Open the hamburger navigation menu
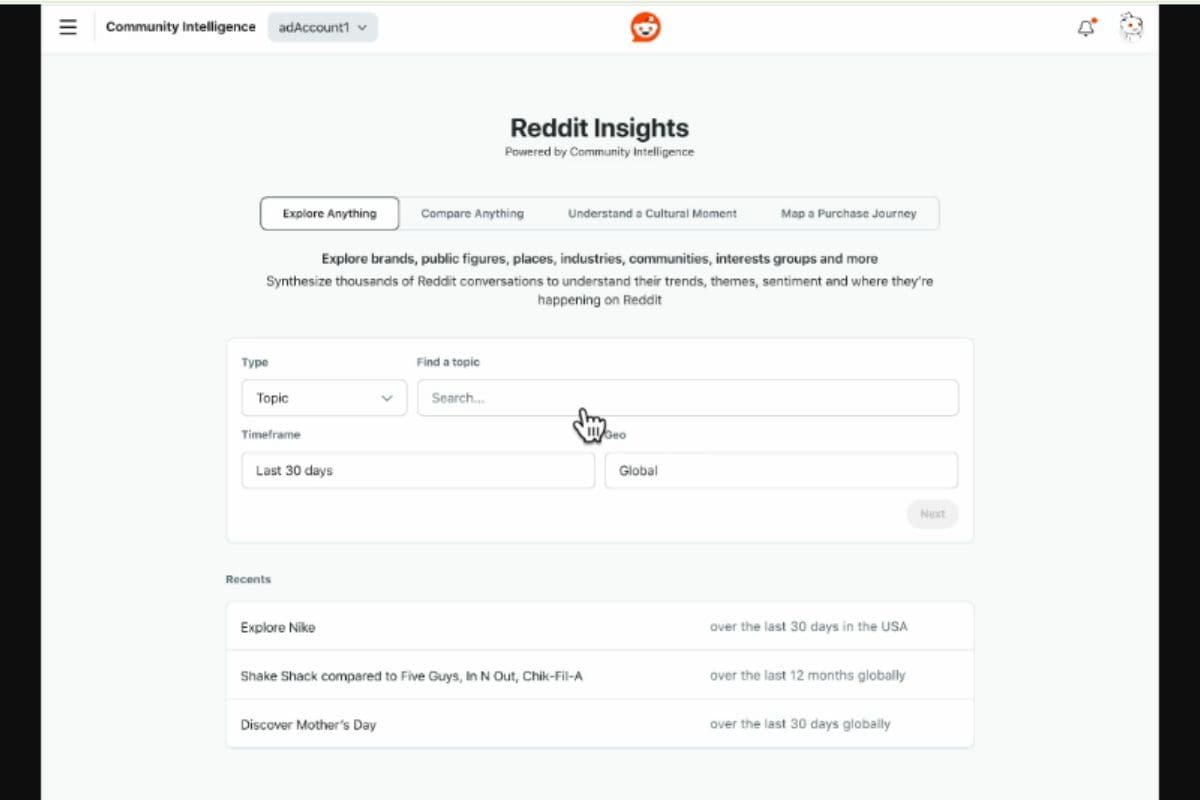Image resolution: width=1200 pixels, height=800 pixels. tap(68, 27)
